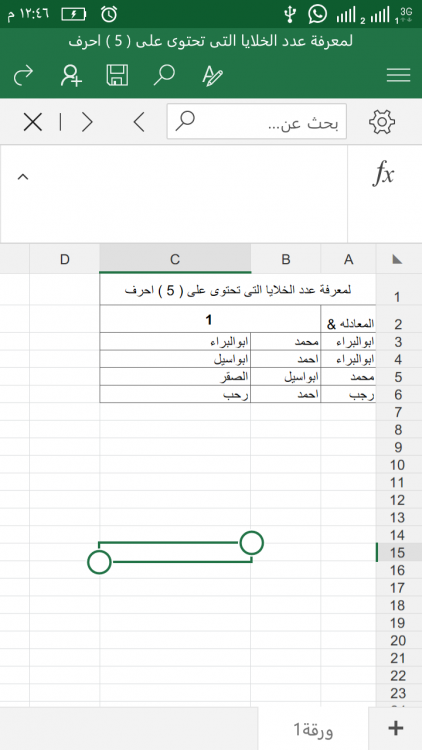Add a new sheet with plus button
This screenshot has width=422, height=750.
[x=395, y=728]
